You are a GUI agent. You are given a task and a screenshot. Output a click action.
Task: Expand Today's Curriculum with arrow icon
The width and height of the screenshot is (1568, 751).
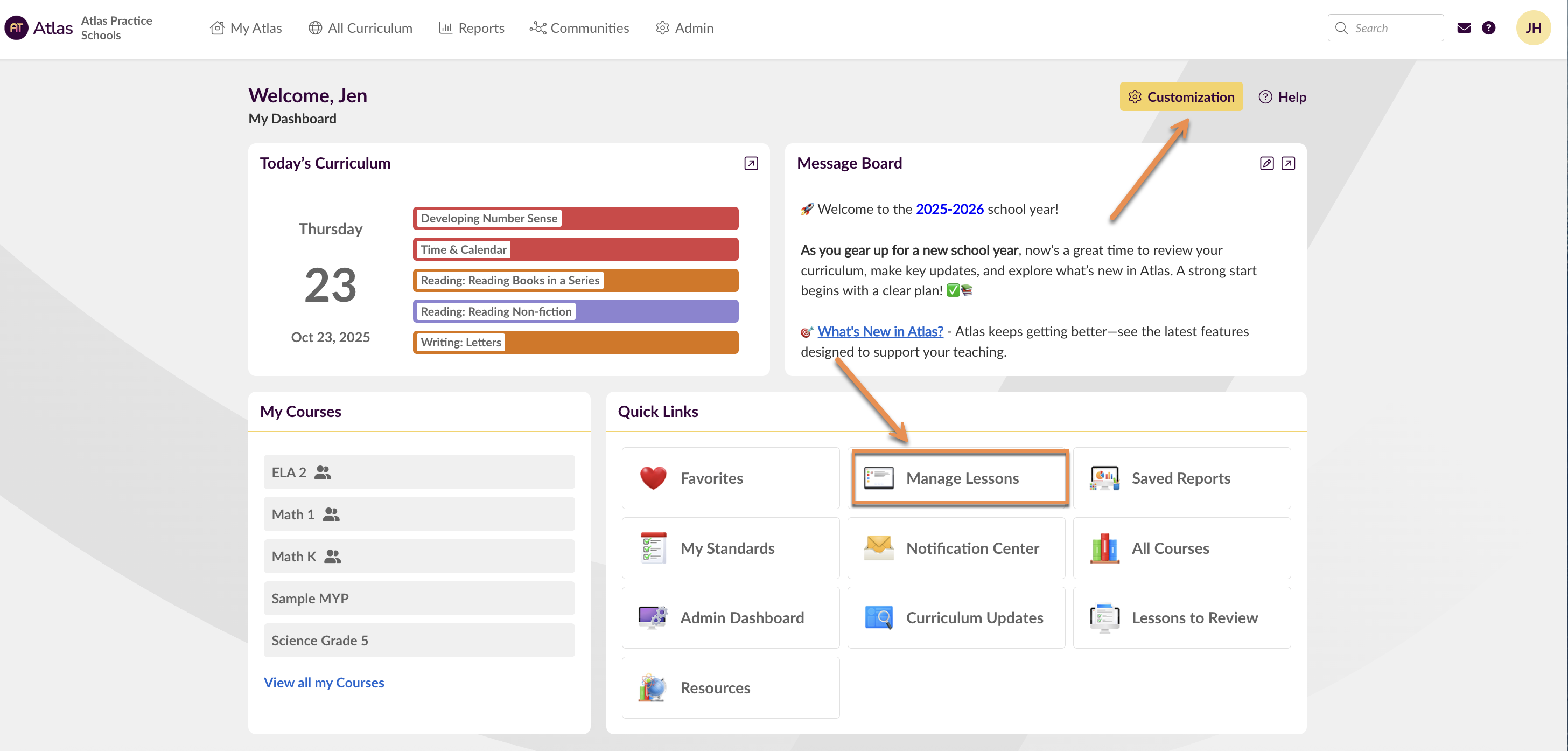point(751,163)
